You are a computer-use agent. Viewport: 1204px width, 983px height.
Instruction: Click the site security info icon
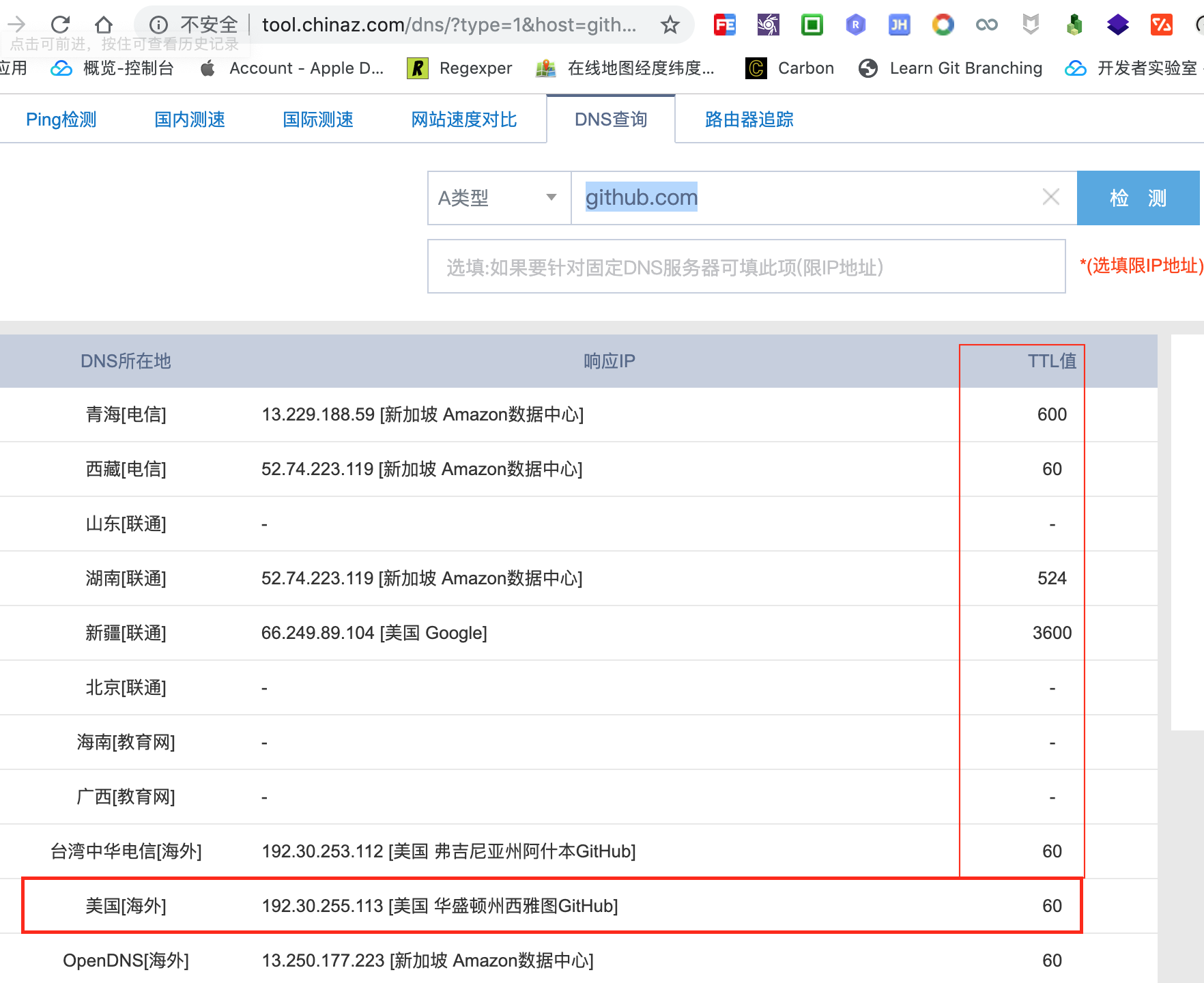click(x=158, y=25)
